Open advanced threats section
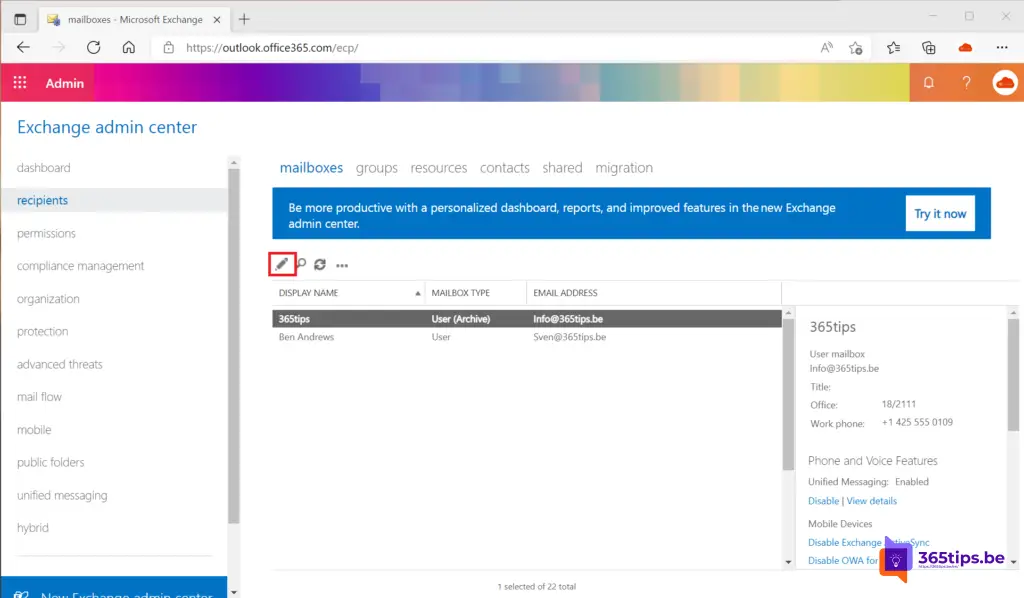This screenshot has width=1024, height=598. click(59, 364)
